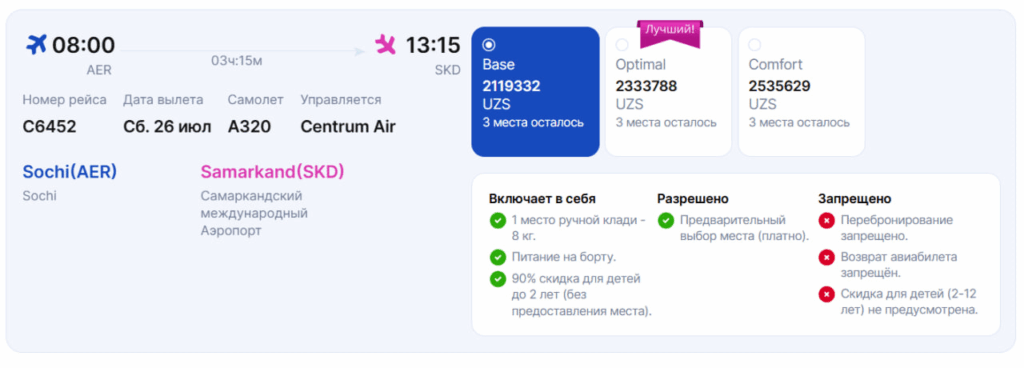Click the flight number C6452
This screenshot has height=368, width=1024.
tap(50, 127)
